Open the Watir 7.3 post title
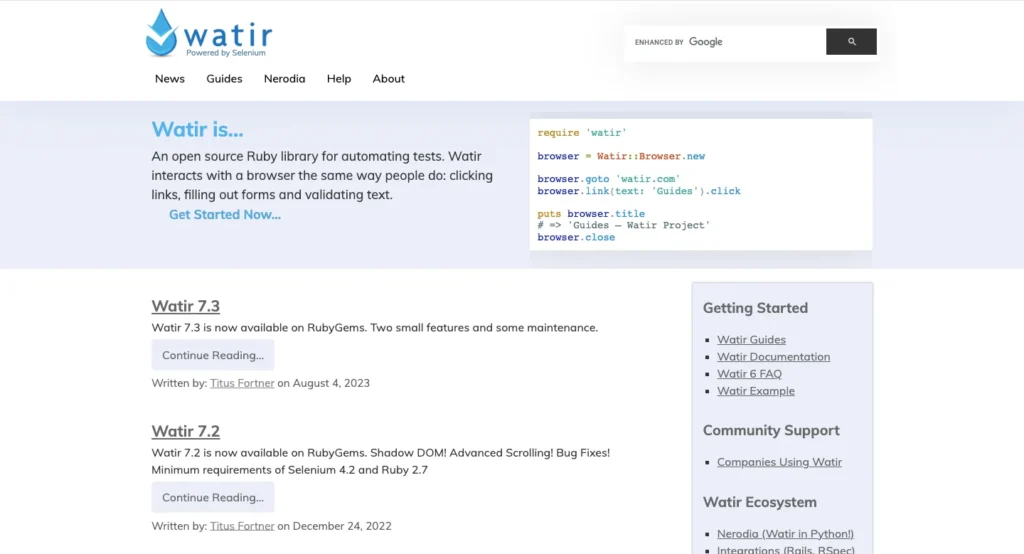 coord(185,306)
